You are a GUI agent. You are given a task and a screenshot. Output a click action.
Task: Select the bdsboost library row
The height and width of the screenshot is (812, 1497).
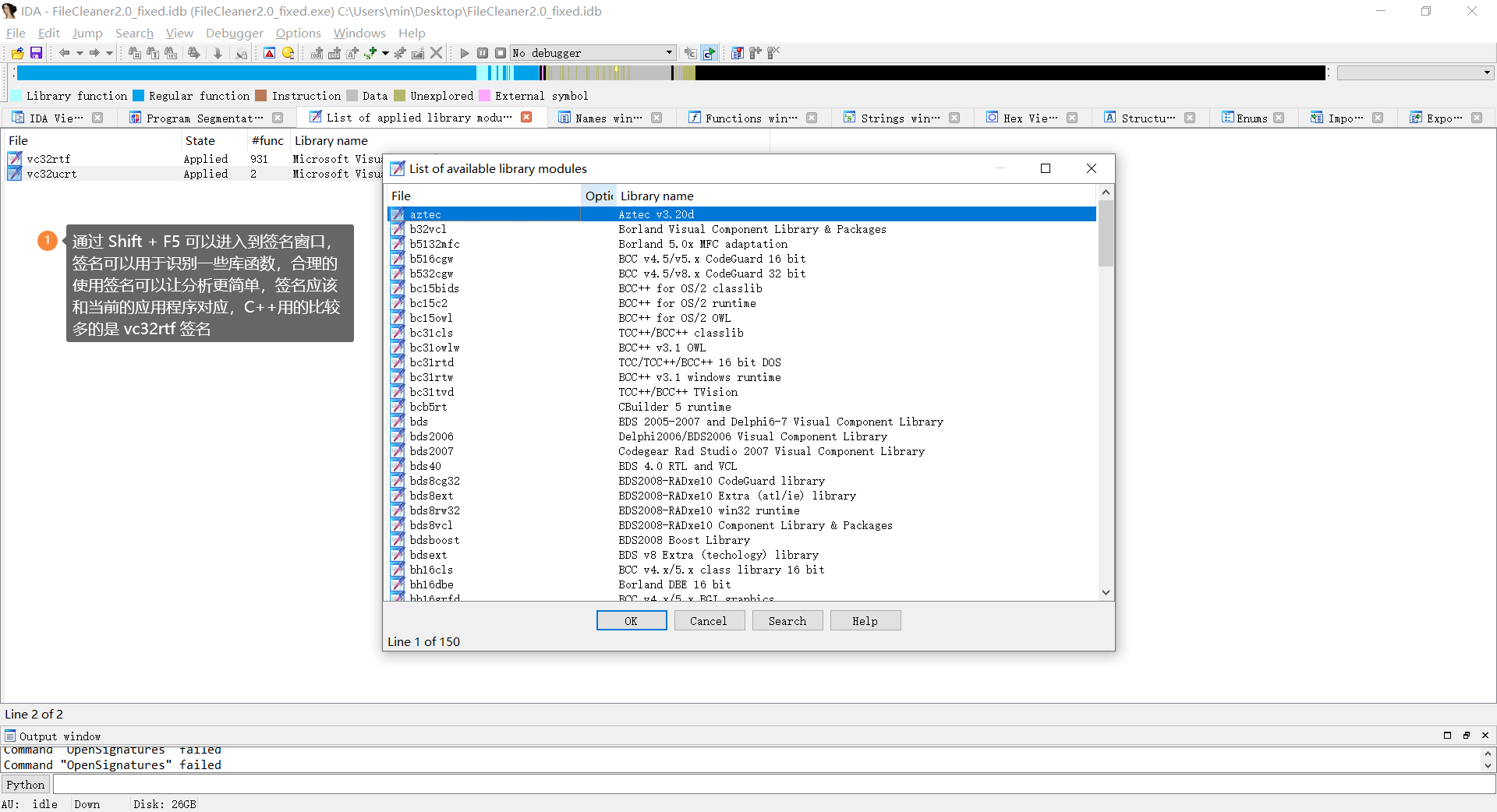pyautogui.click(x=741, y=540)
